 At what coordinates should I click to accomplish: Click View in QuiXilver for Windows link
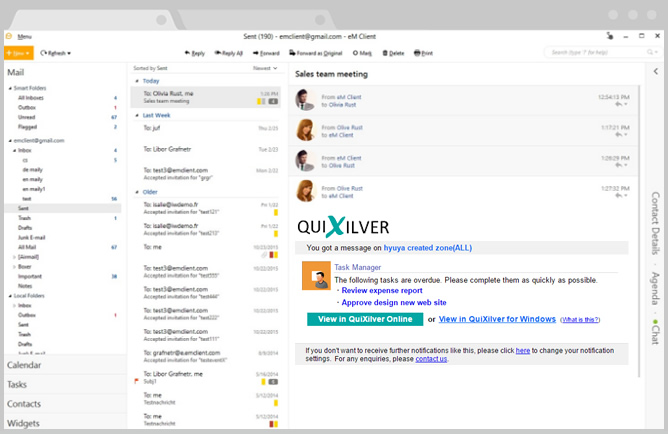click(497, 319)
